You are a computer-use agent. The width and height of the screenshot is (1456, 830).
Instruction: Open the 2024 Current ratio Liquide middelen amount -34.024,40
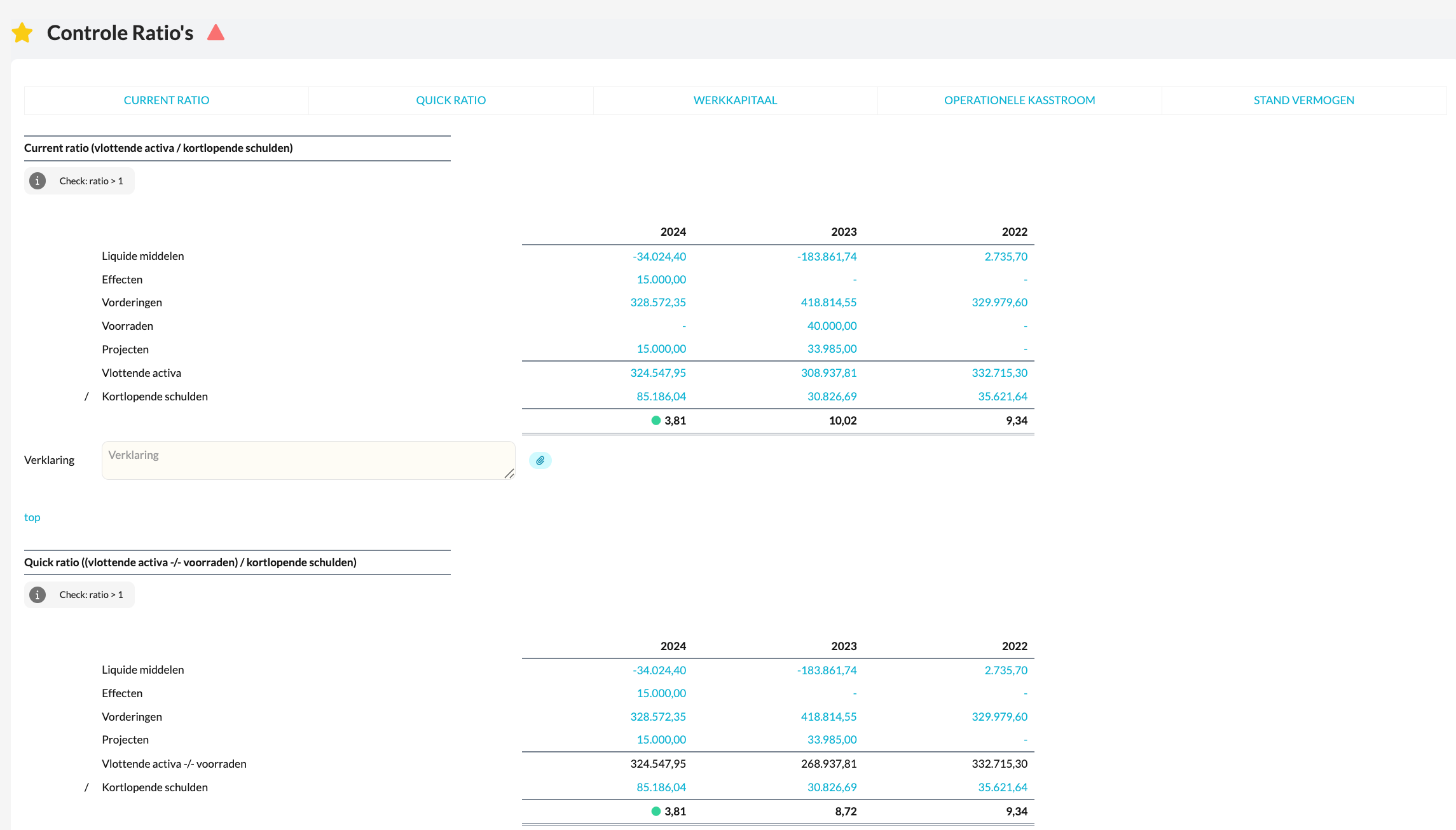click(659, 257)
